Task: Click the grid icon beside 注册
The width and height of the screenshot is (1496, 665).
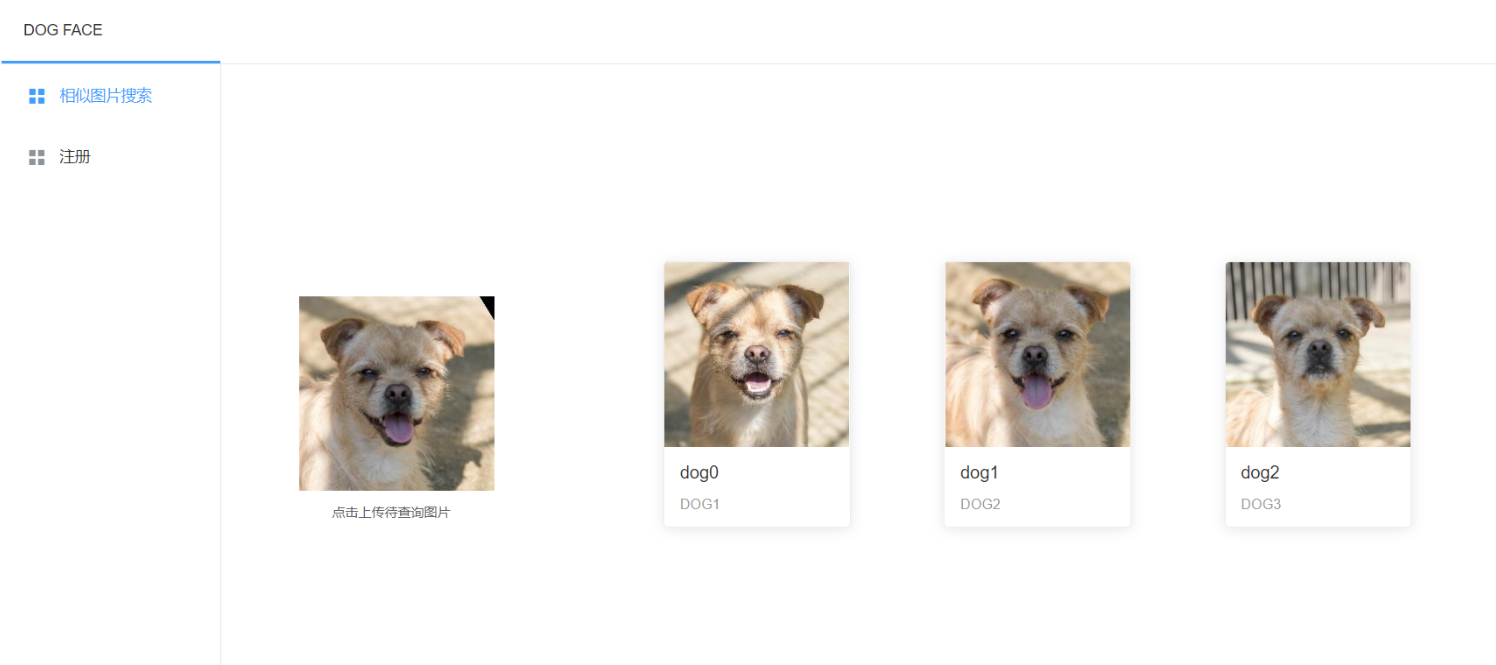Action: pos(37,157)
